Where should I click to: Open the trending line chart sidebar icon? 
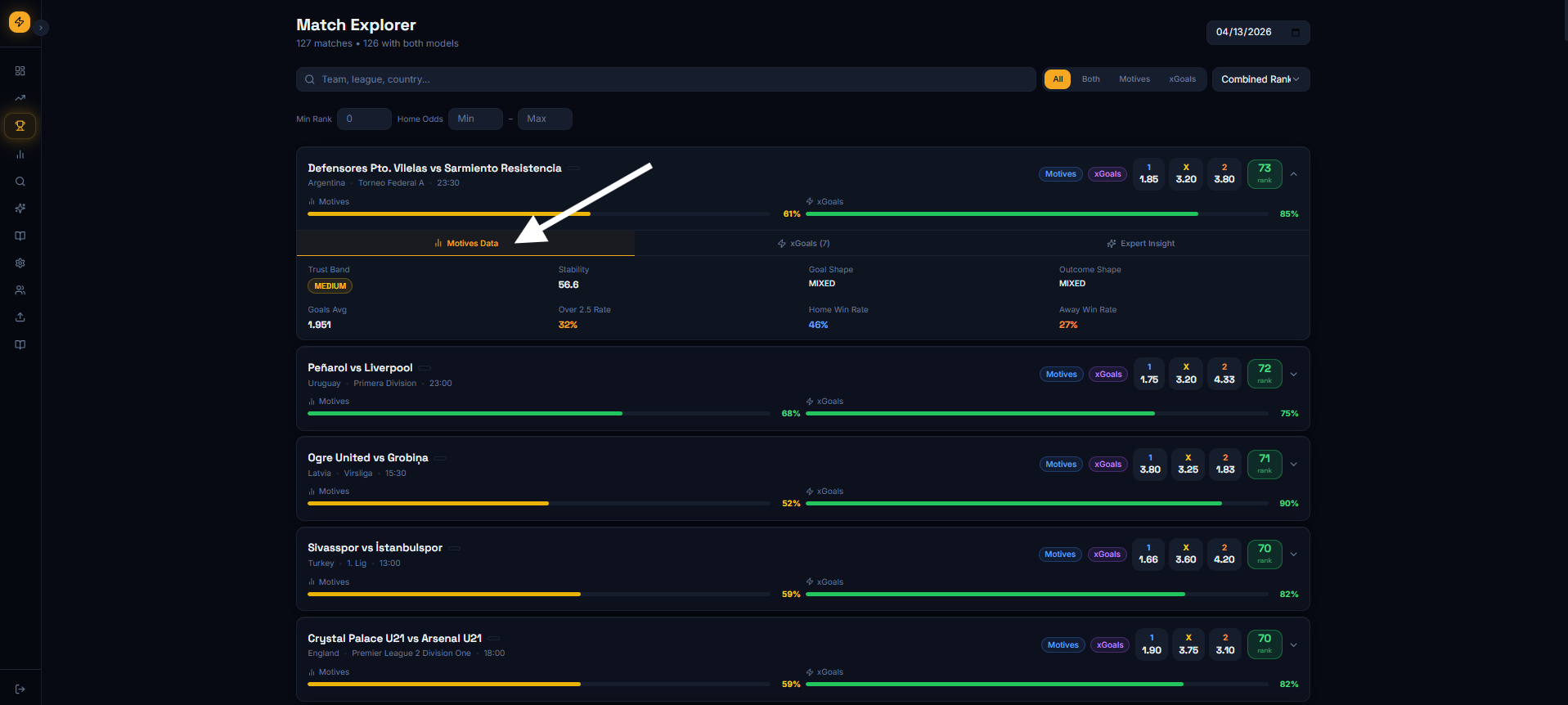20,98
